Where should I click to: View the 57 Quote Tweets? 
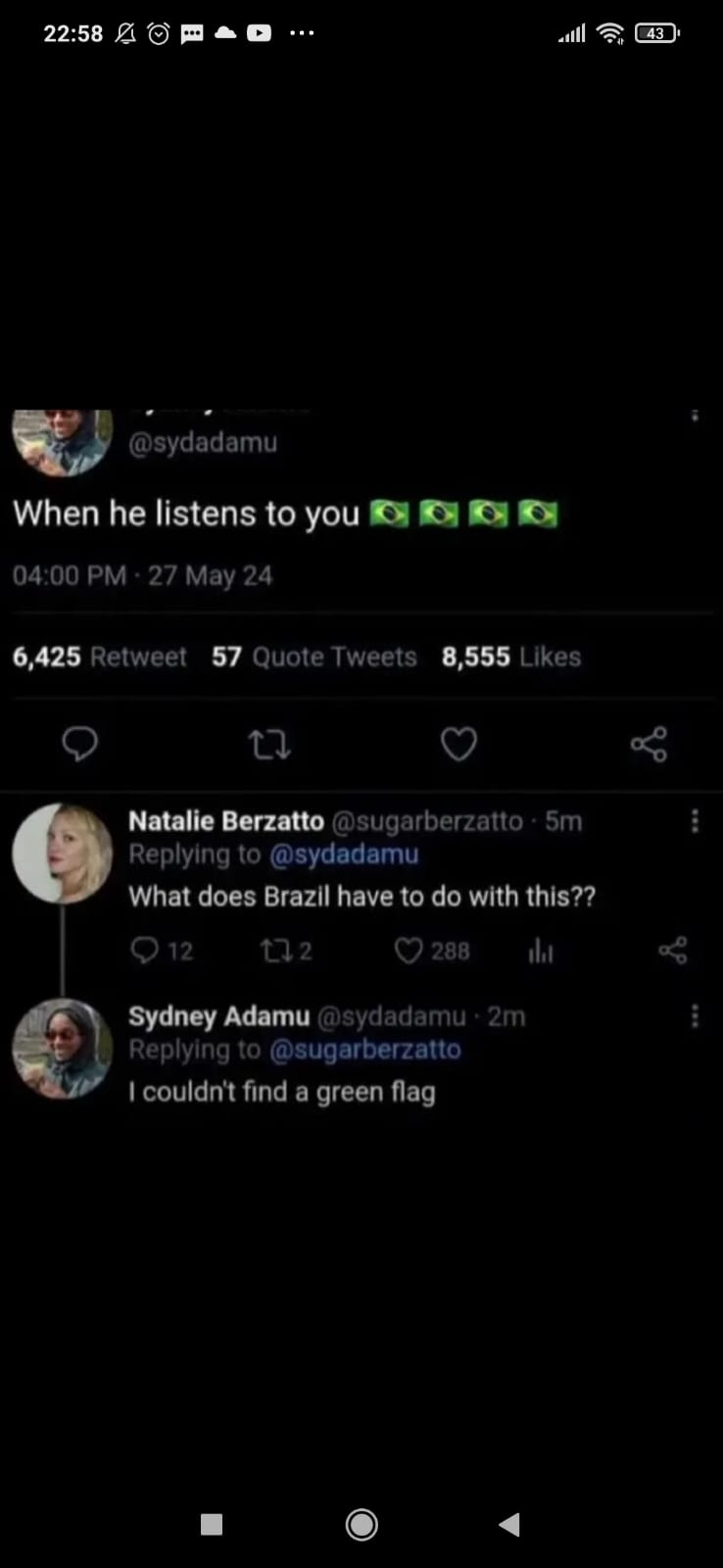pyautogui.click(x=313, y=657)
